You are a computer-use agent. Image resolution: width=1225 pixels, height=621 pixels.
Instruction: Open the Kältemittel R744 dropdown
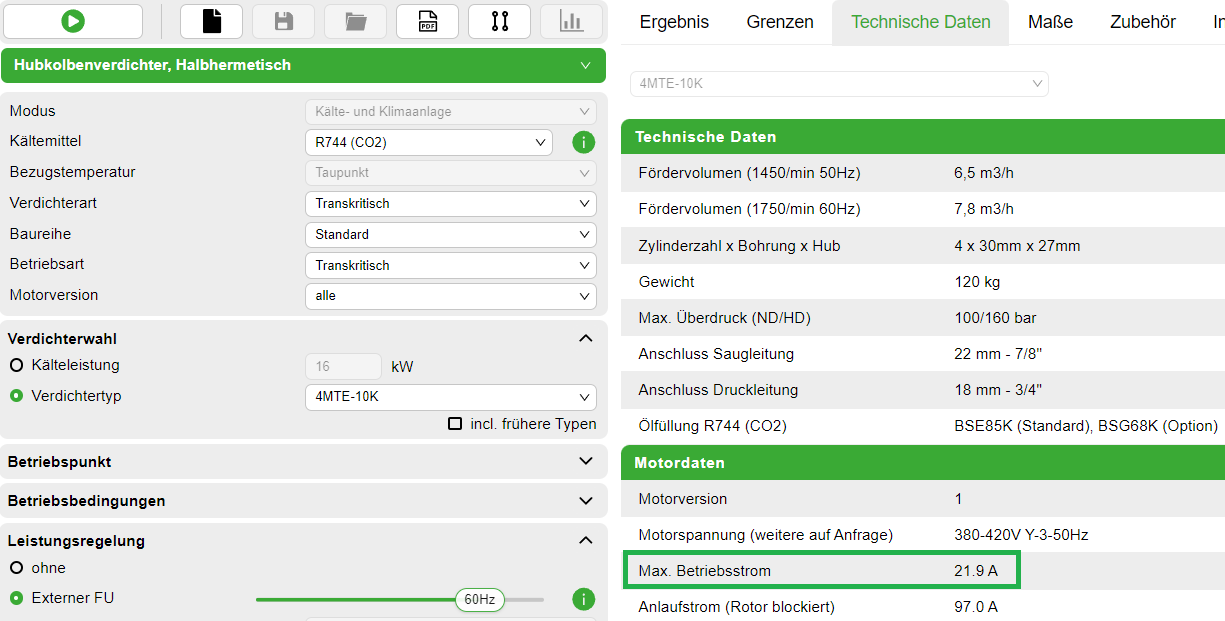[x=428, y=142]
